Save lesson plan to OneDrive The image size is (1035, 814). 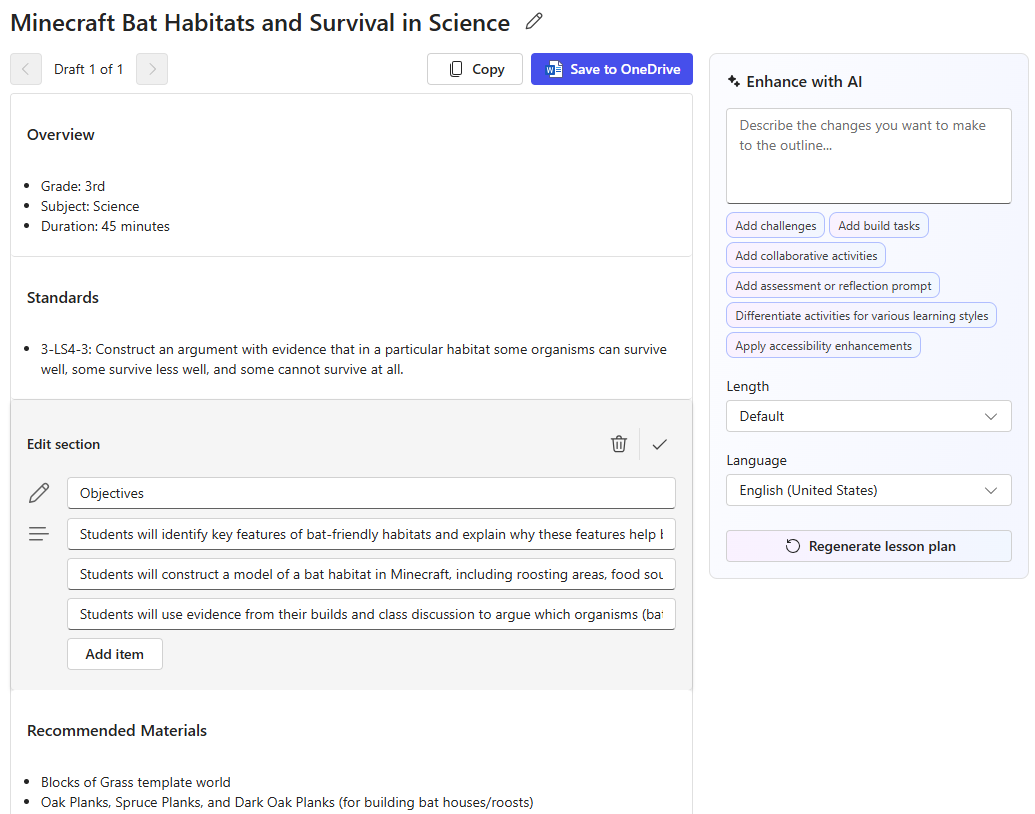pyautogui.click(x=612, y=69)
